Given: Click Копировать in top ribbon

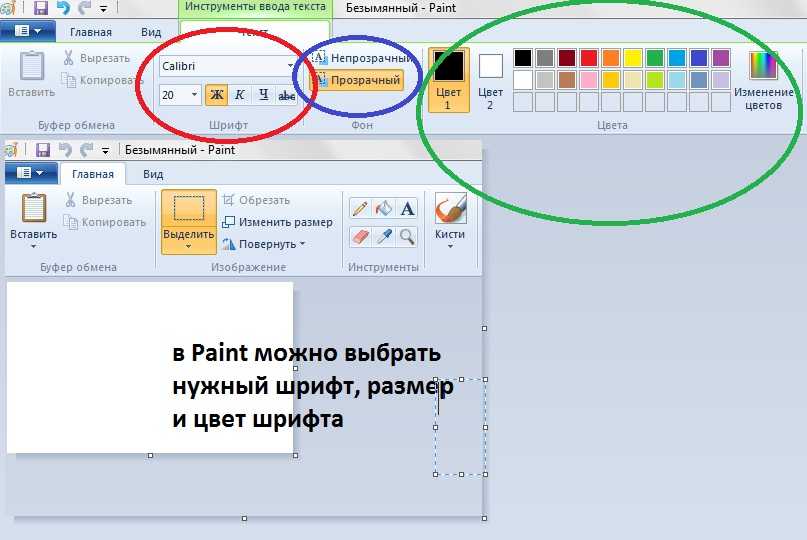Looking at the screenshot, I should tap(101, 80).
